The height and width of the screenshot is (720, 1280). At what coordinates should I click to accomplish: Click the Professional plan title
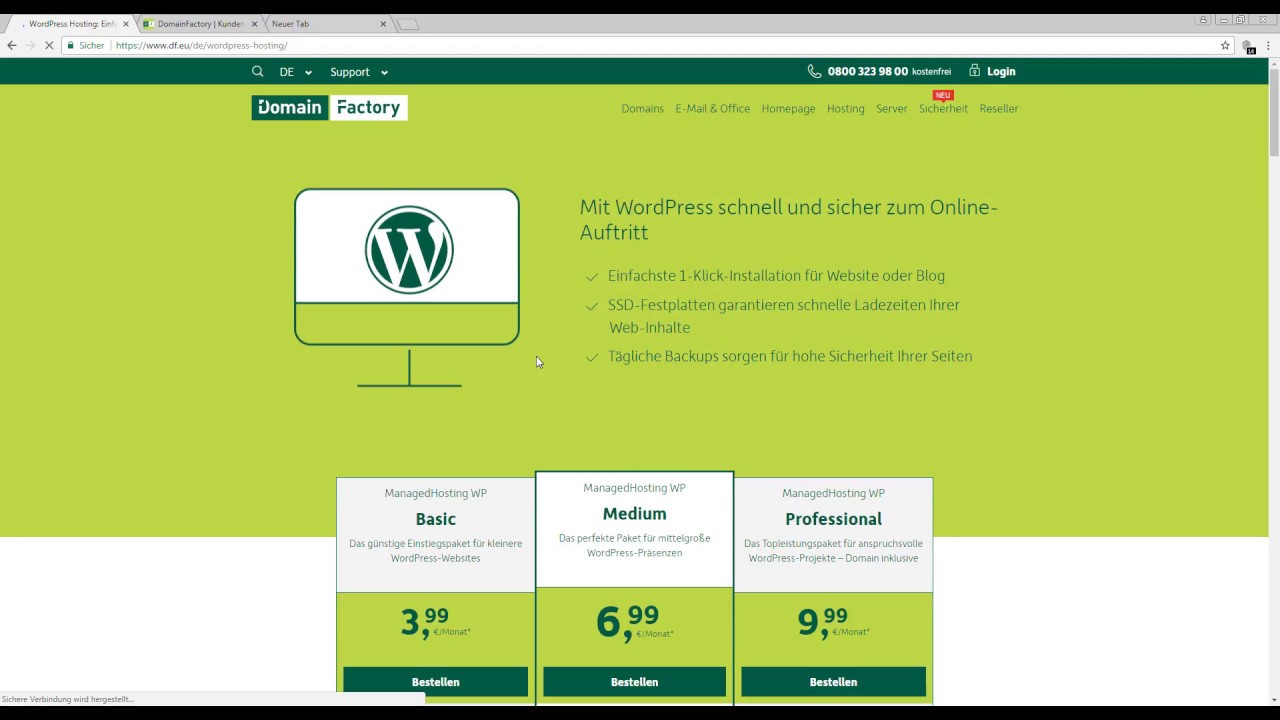(x=833, y=519)
